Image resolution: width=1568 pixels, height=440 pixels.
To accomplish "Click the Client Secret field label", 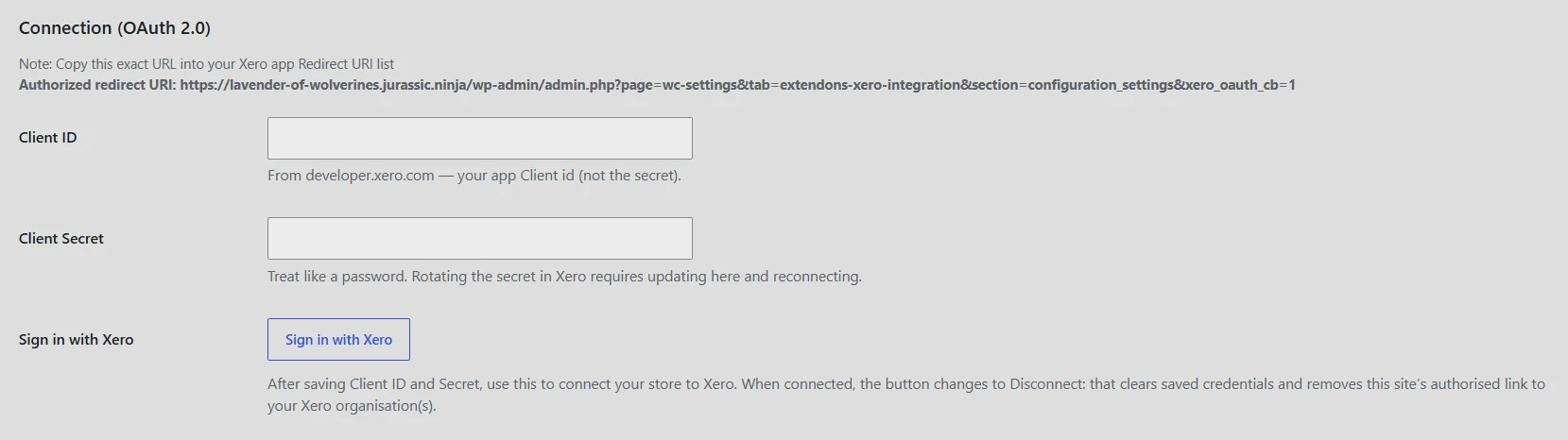I will (x=61, y=239).
